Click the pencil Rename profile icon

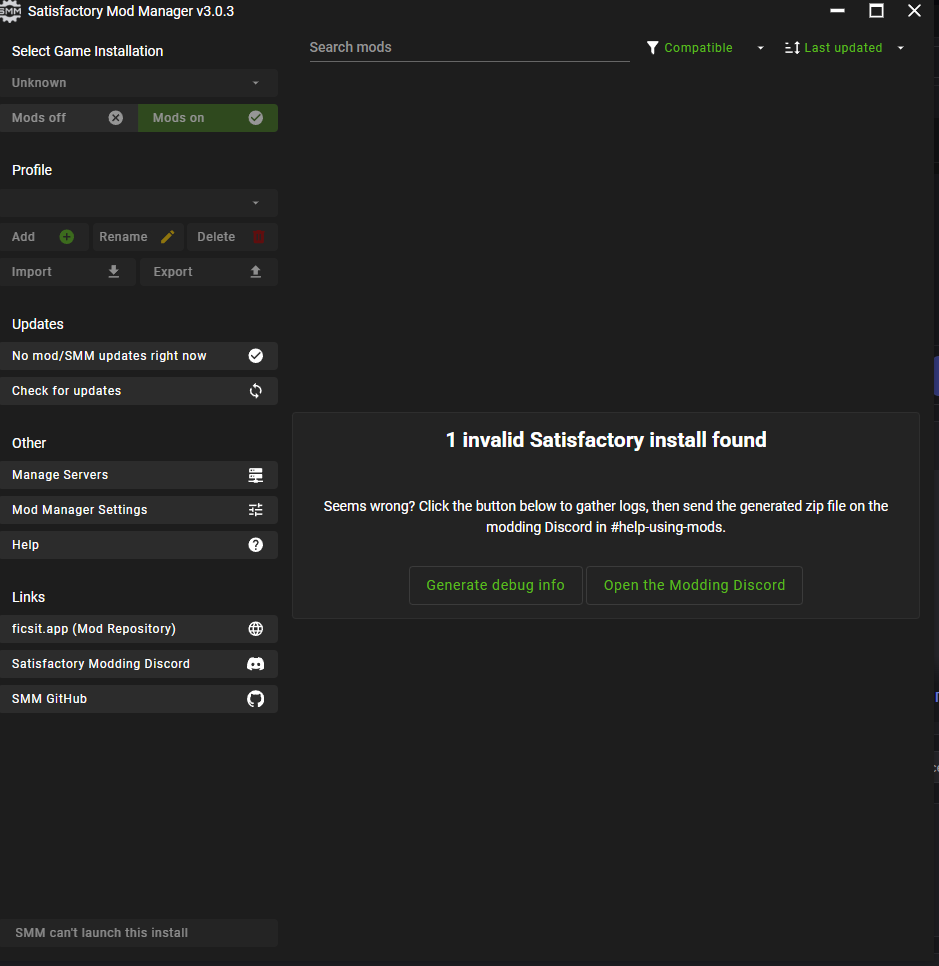click(x=168, y=237)
